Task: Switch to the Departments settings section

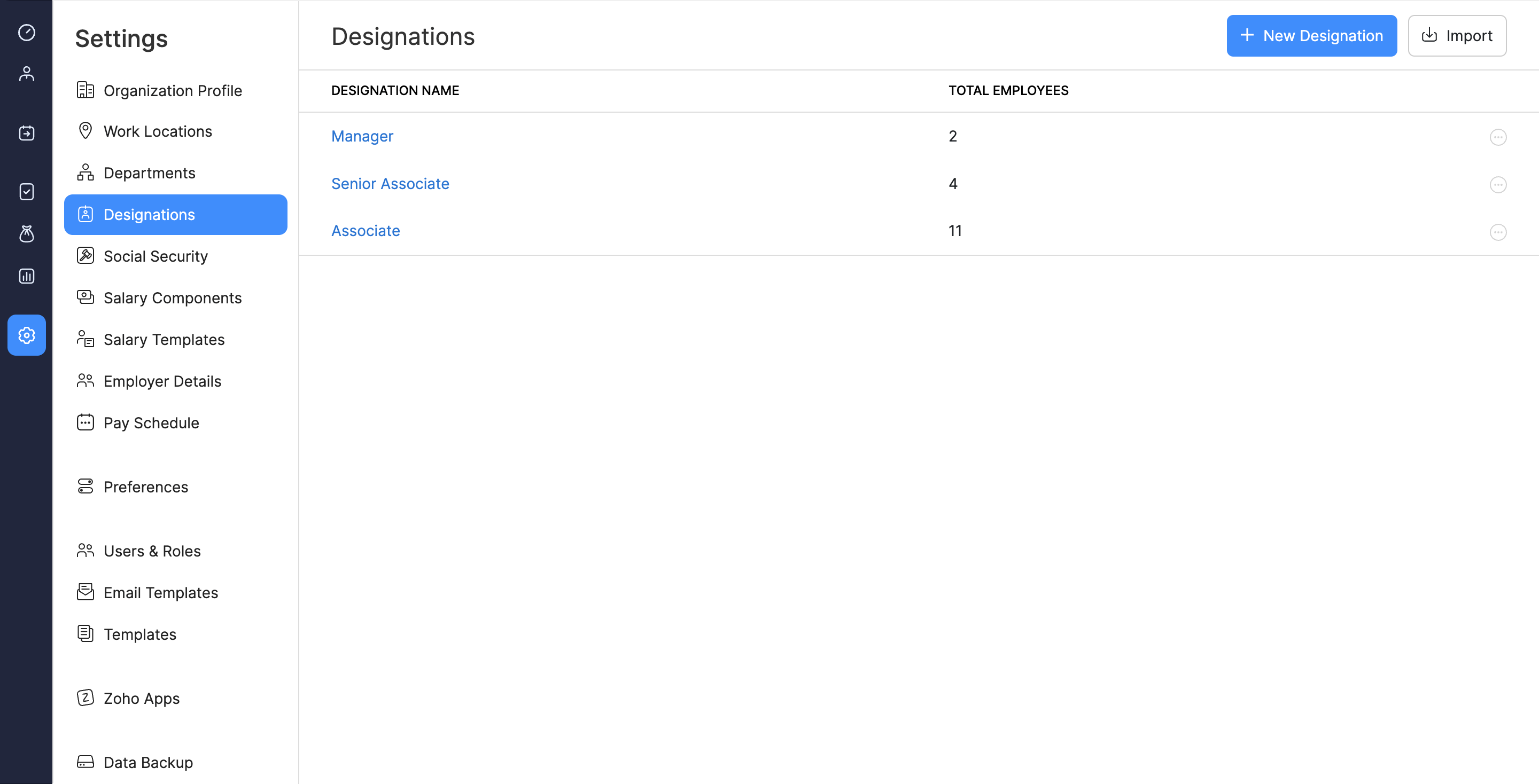Action: click(x=149, y=173)
